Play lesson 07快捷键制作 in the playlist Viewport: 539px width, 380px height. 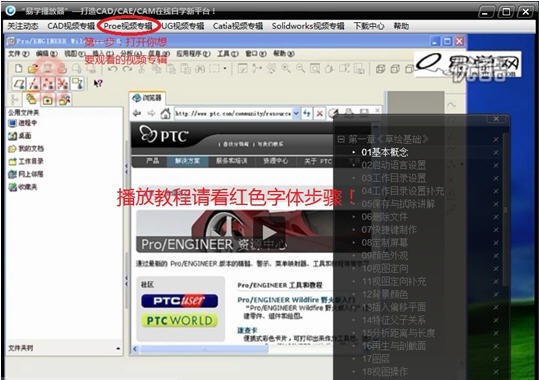[389, 230]
